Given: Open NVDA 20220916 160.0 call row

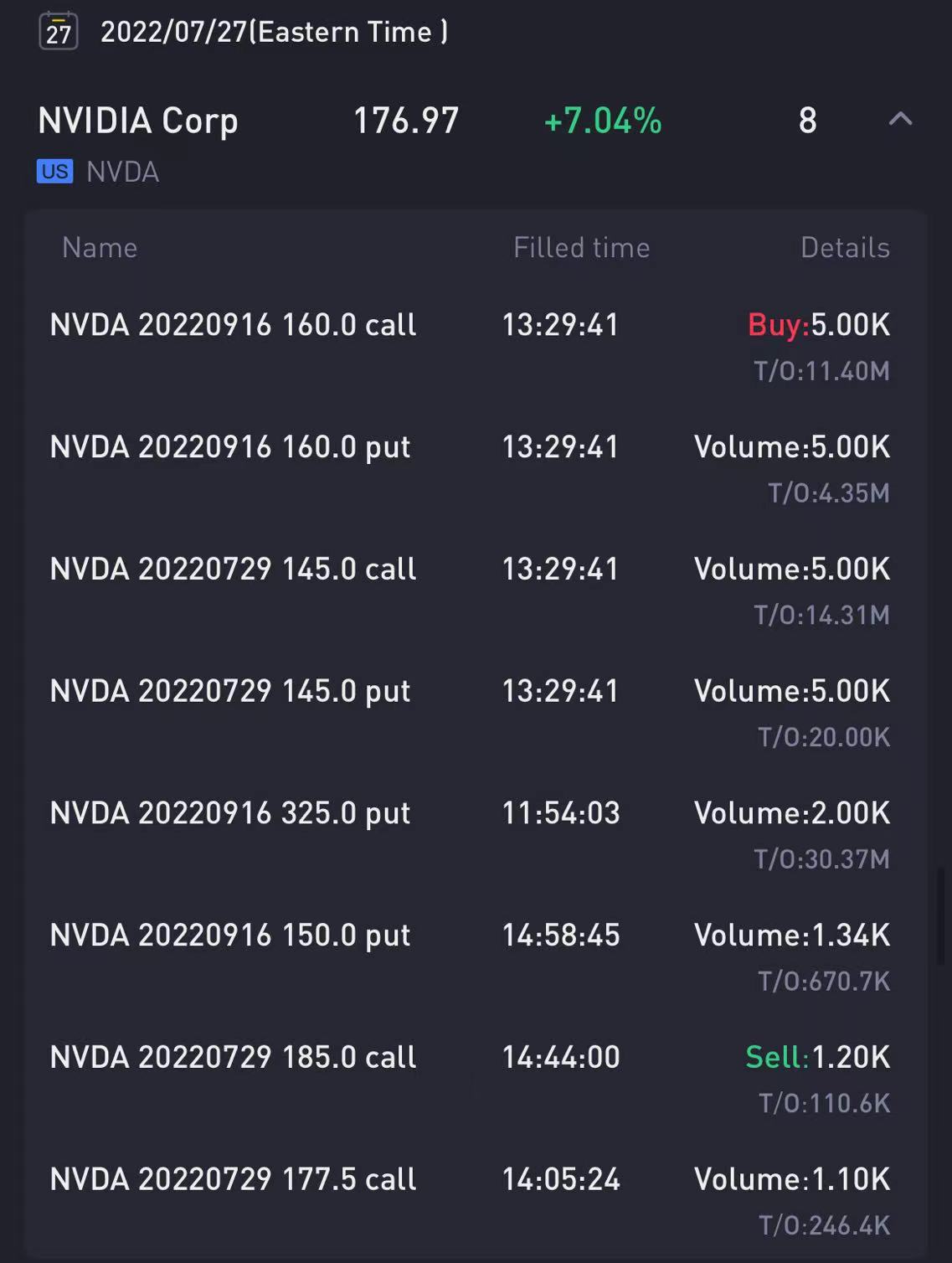Looking at the screenshot, I should point(476,347).
